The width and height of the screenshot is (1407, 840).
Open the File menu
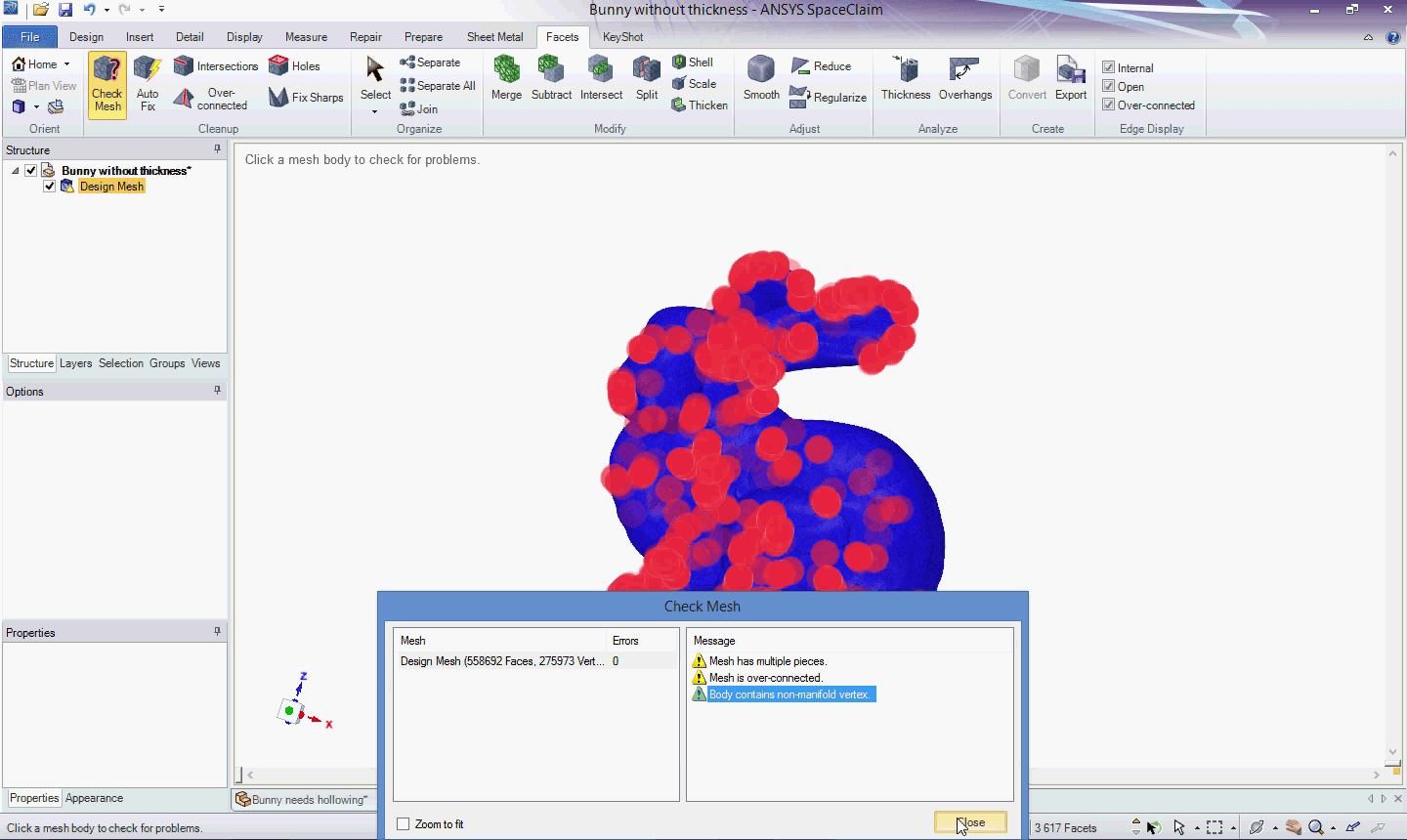point(30,37)
